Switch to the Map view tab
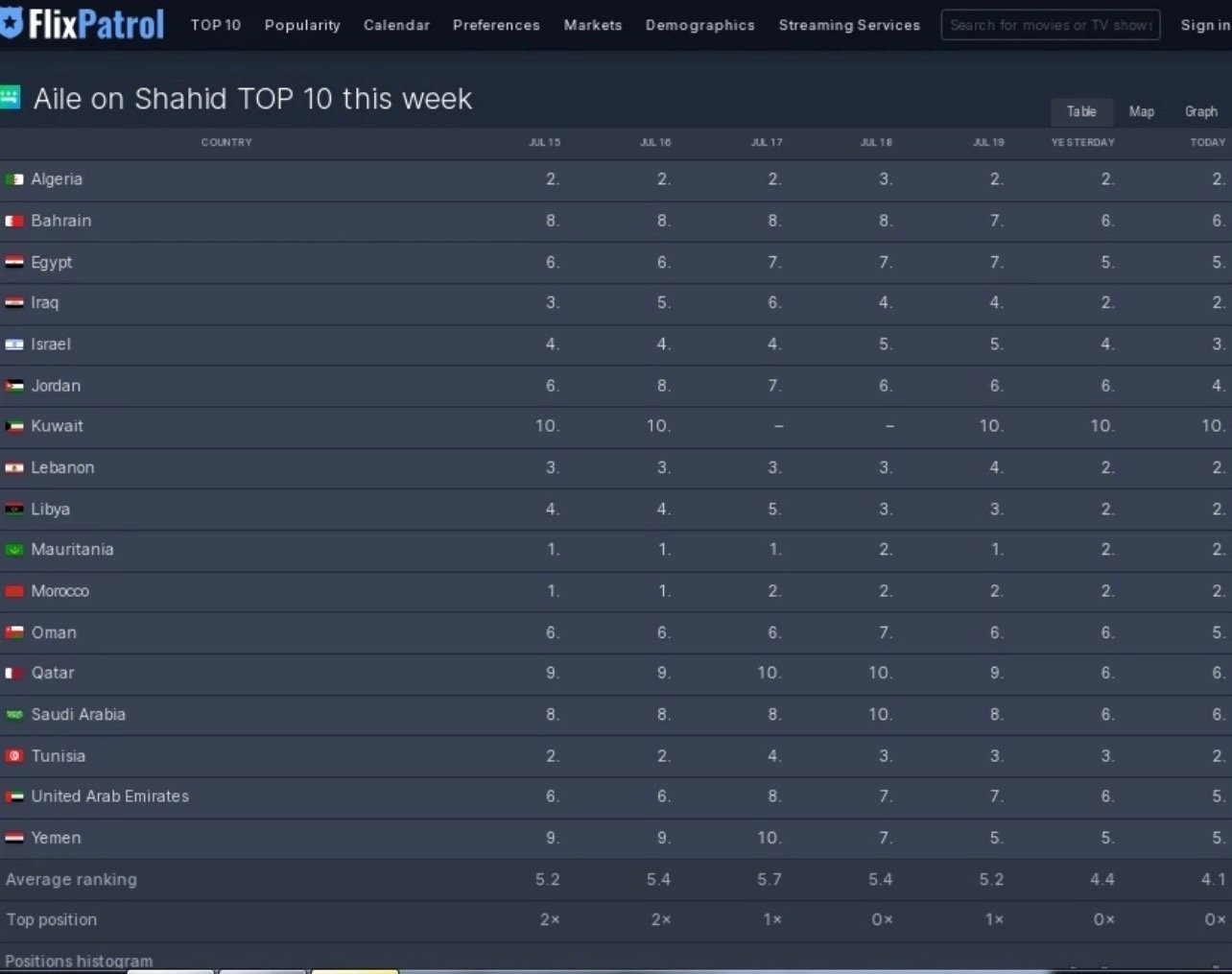 (x=1142, y=111)
